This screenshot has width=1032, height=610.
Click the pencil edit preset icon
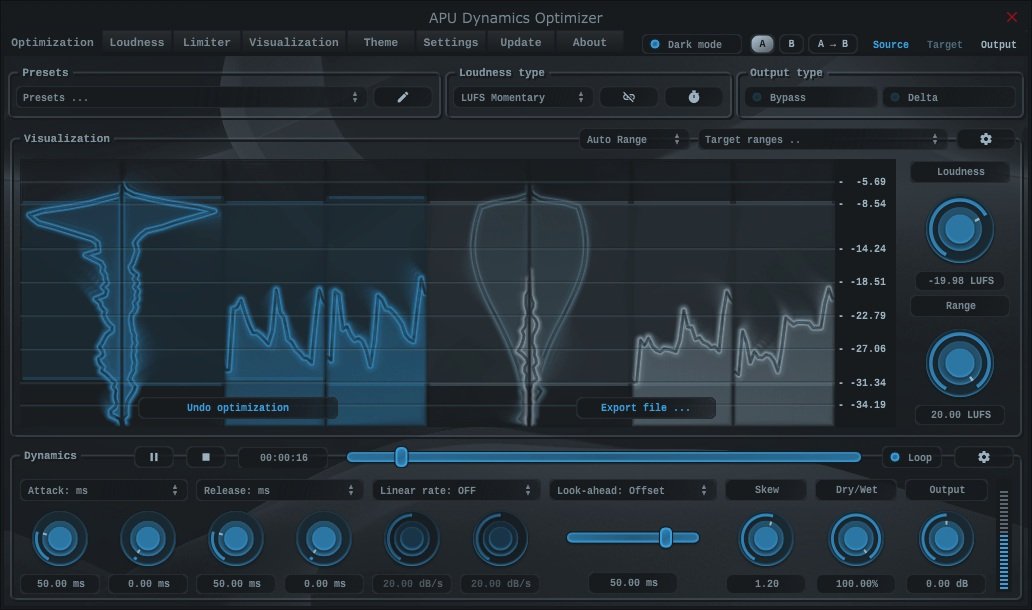point(403,97)
